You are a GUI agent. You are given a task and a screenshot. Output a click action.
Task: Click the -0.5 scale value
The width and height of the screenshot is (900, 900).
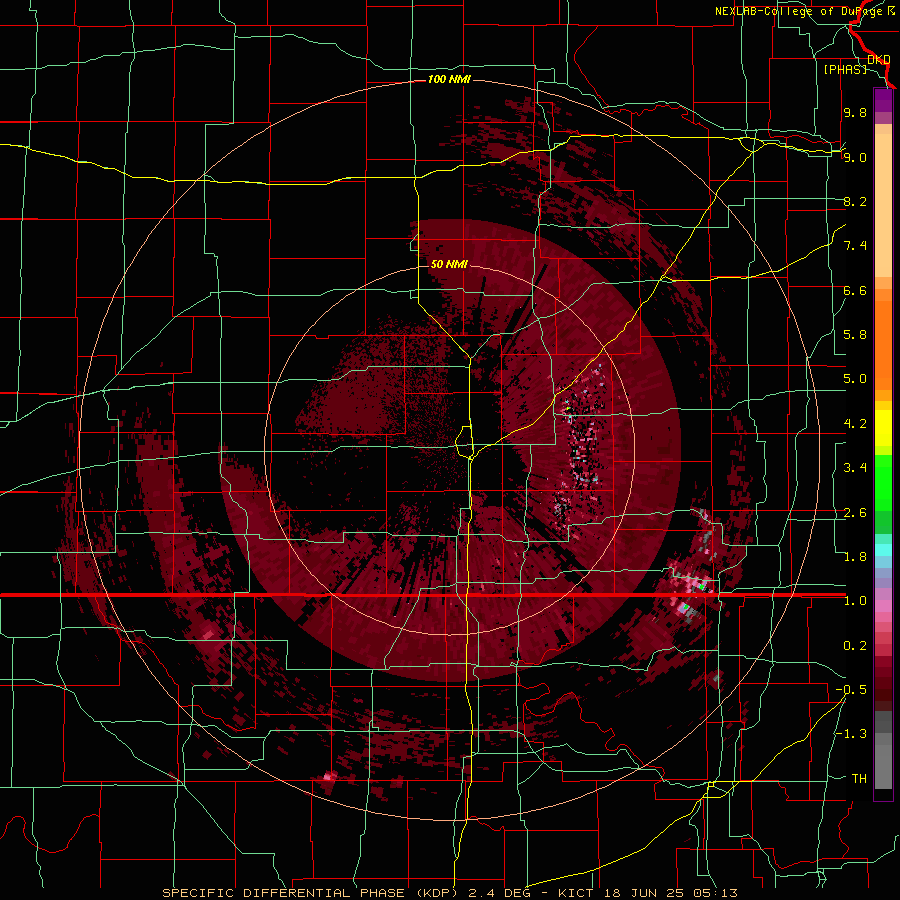coord(851,690)
